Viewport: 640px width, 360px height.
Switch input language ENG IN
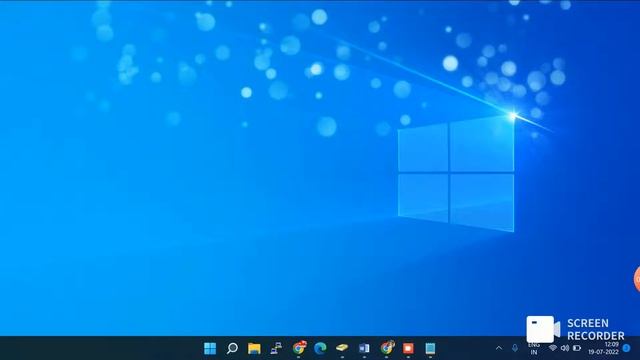pyautogui.click(x=534, y=348)
